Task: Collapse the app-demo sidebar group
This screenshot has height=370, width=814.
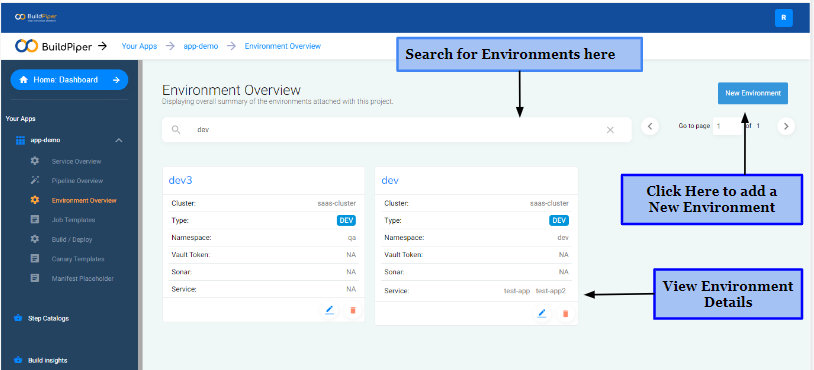Action: [119, 141]
